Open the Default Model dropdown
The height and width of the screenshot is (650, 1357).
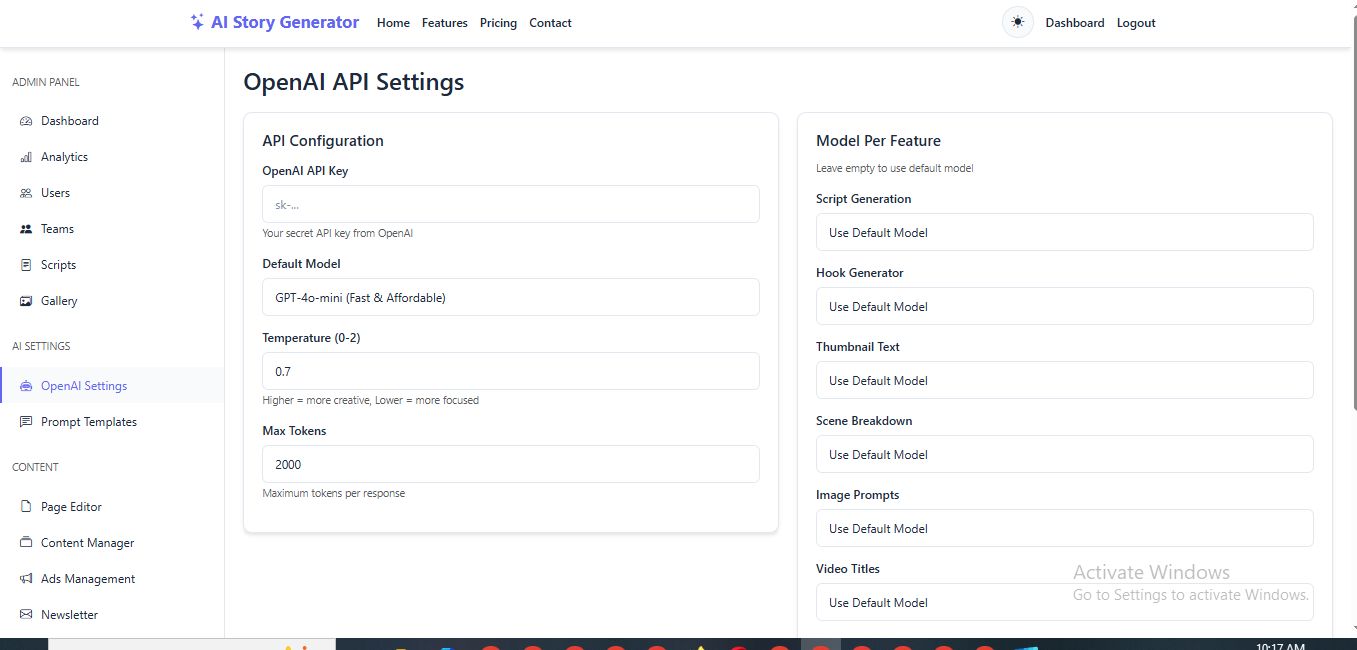coord(510,297)
